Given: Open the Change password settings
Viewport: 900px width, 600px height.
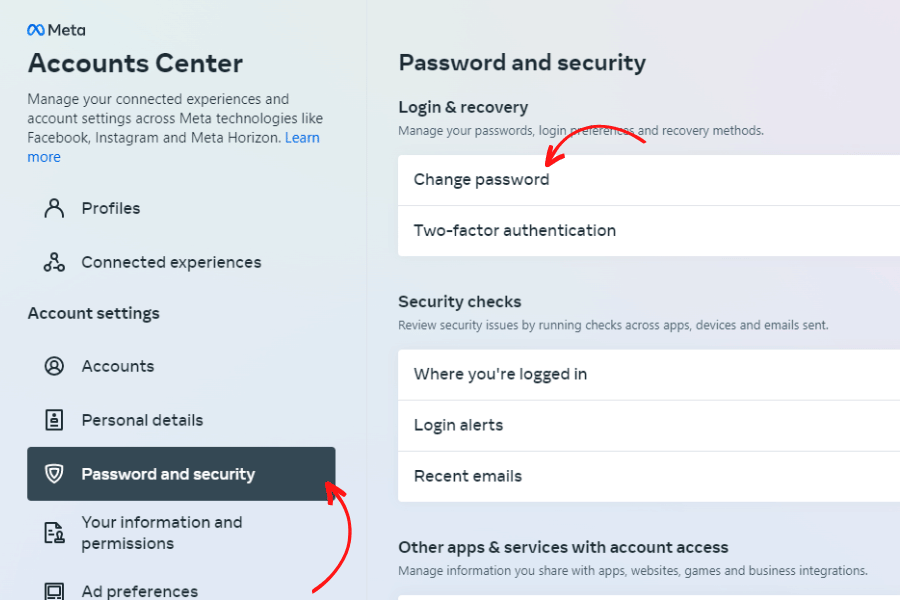Looking at the screenshot, I should (x=481, y=179).
